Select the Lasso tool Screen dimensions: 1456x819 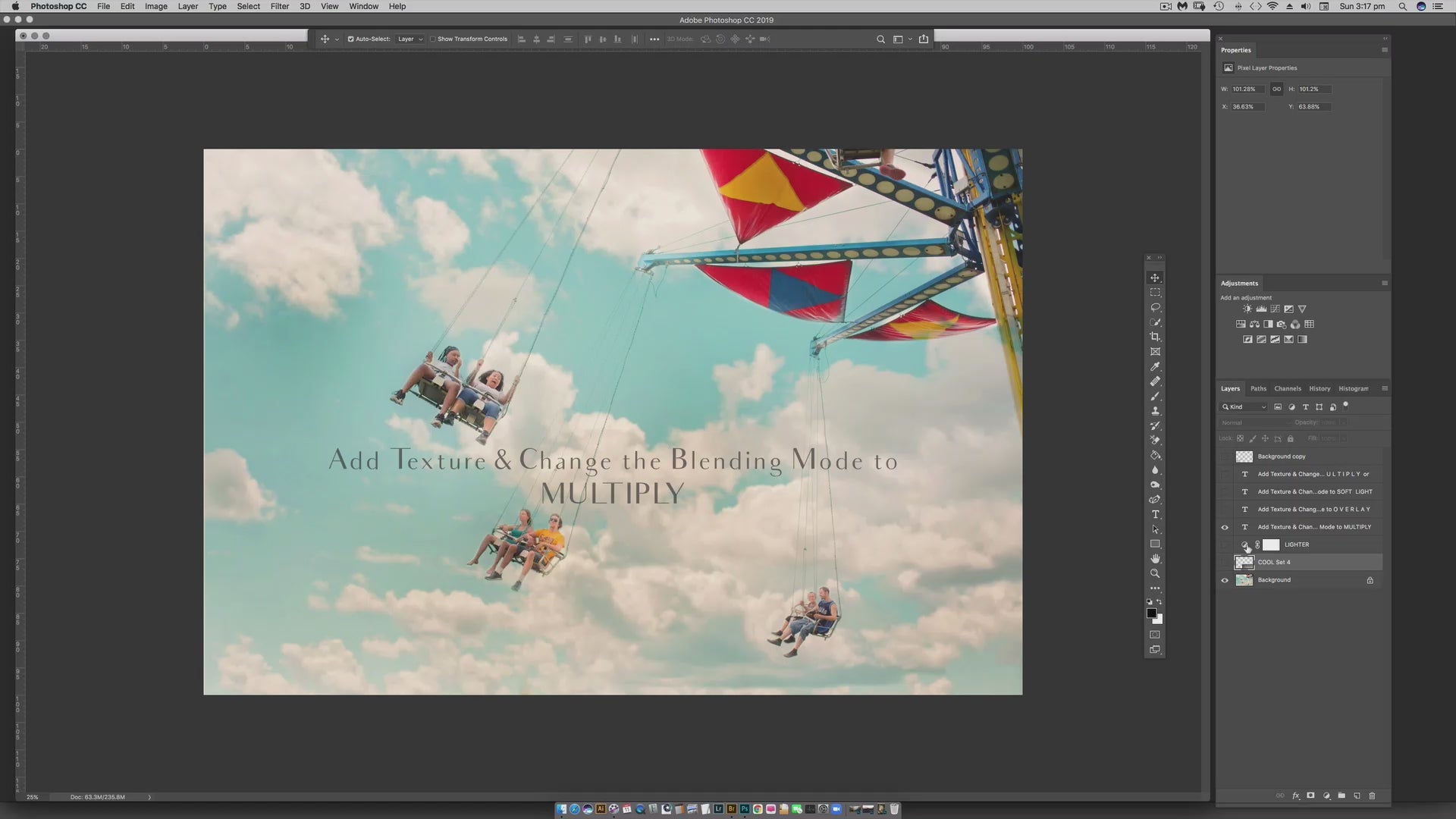pyautogui.click(x=1155, y=307)
